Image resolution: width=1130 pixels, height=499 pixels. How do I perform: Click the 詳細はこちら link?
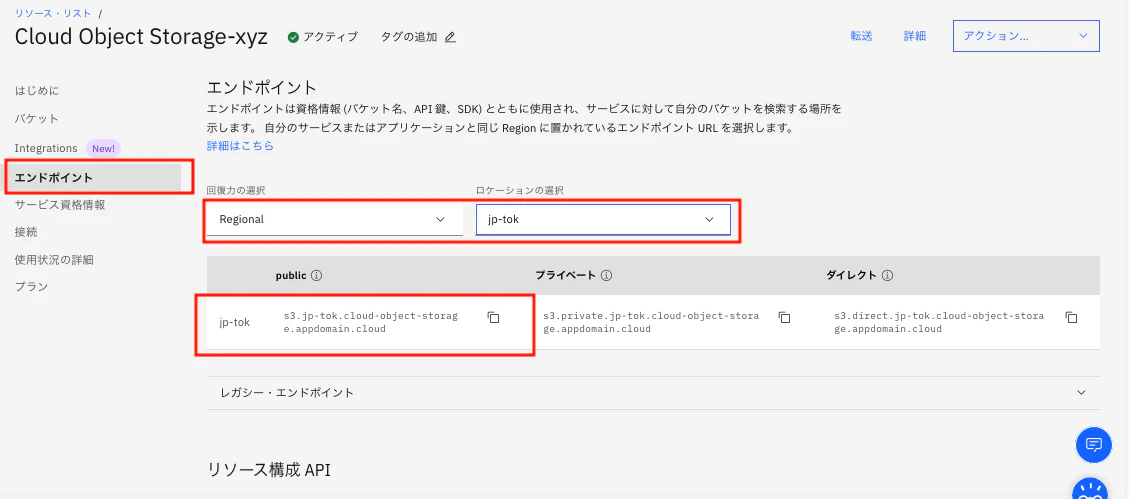pos(240,146)
